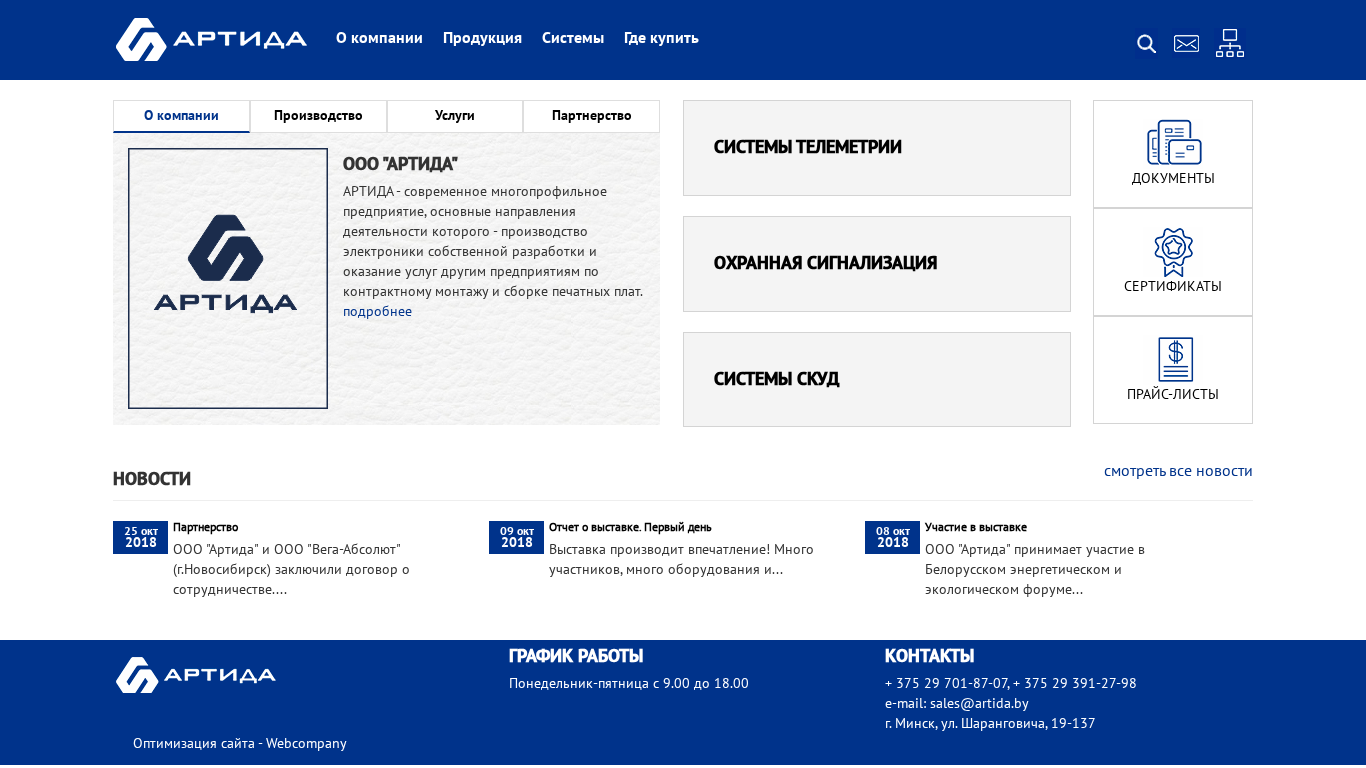Click the Сертификаты ribbon badge icon
Viewport: 1366px width, 768px height.
click(1174, 252)
